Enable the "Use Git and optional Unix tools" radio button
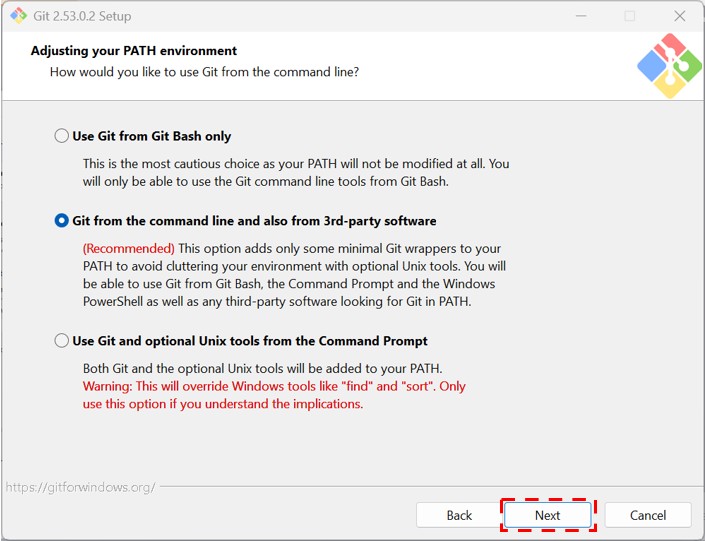The image size is (705, 541). point(62,341)
